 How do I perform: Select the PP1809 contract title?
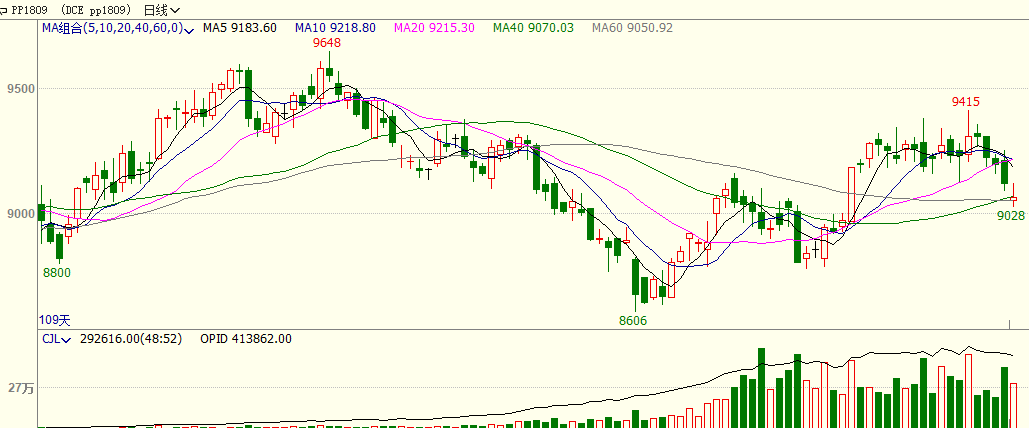click(30, 10)
